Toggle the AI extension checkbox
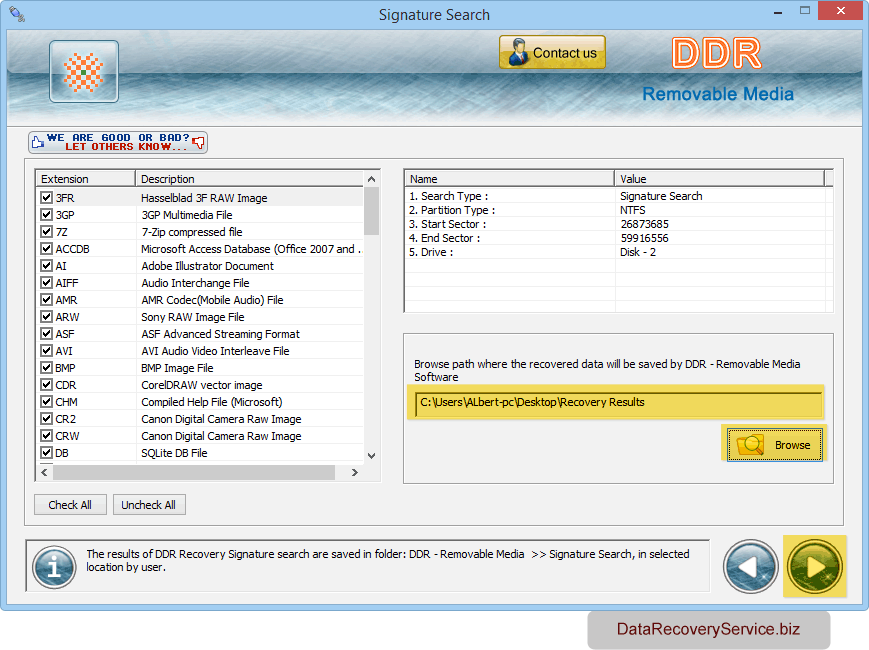This screenshot has height=650, width=869. 47,265
